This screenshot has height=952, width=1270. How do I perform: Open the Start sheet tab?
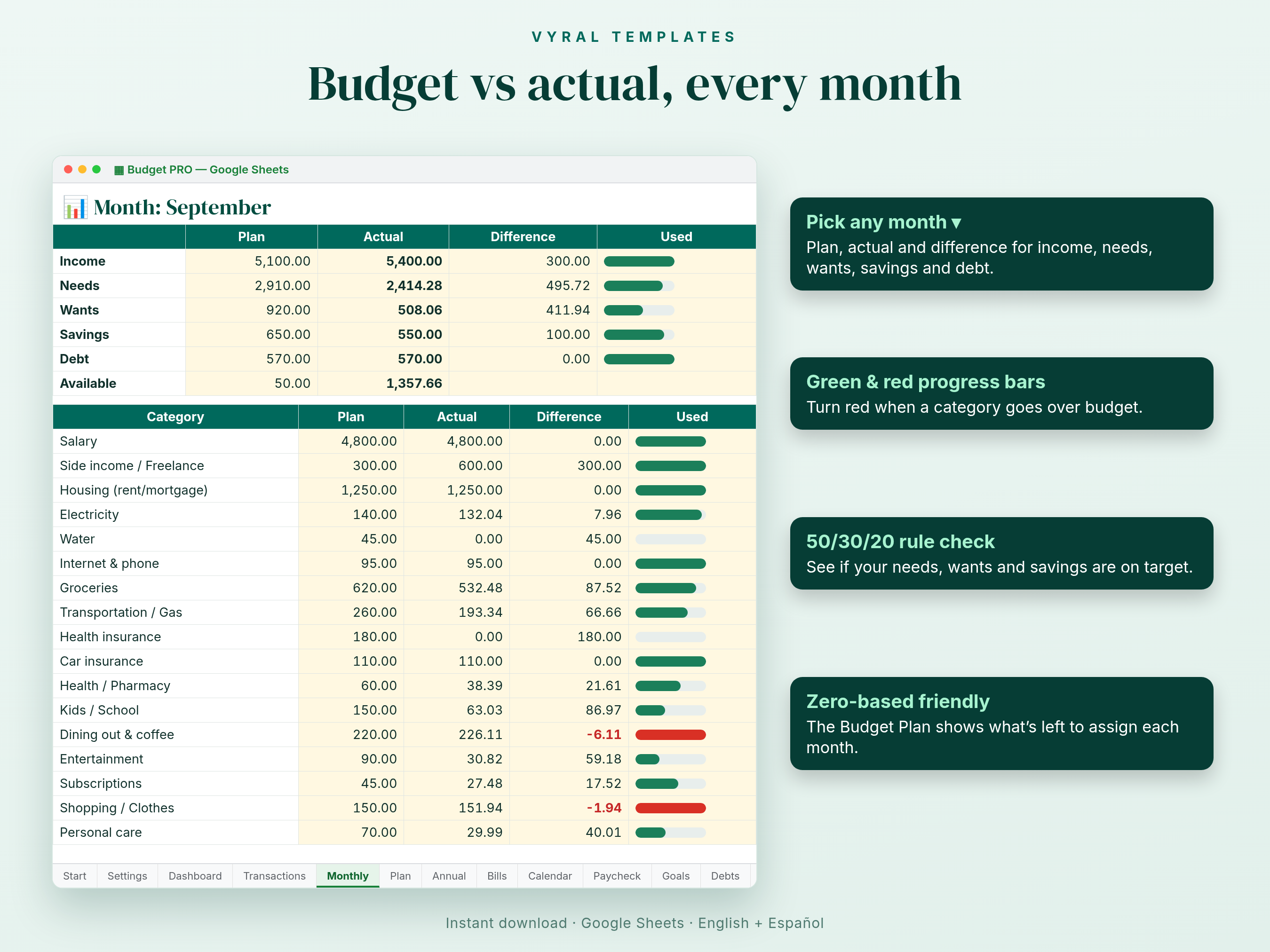click(75, 876)
